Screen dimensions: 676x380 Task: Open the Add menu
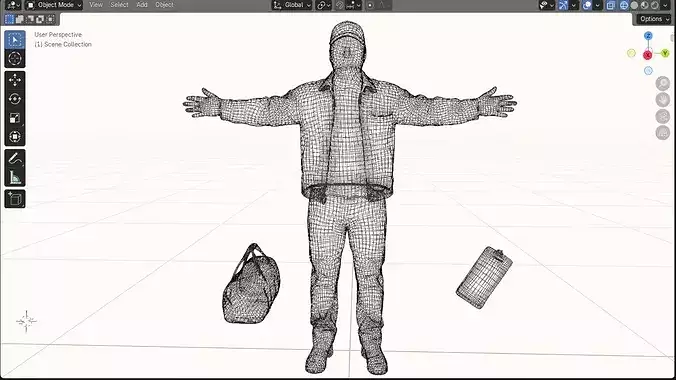[x=141, y=5]
